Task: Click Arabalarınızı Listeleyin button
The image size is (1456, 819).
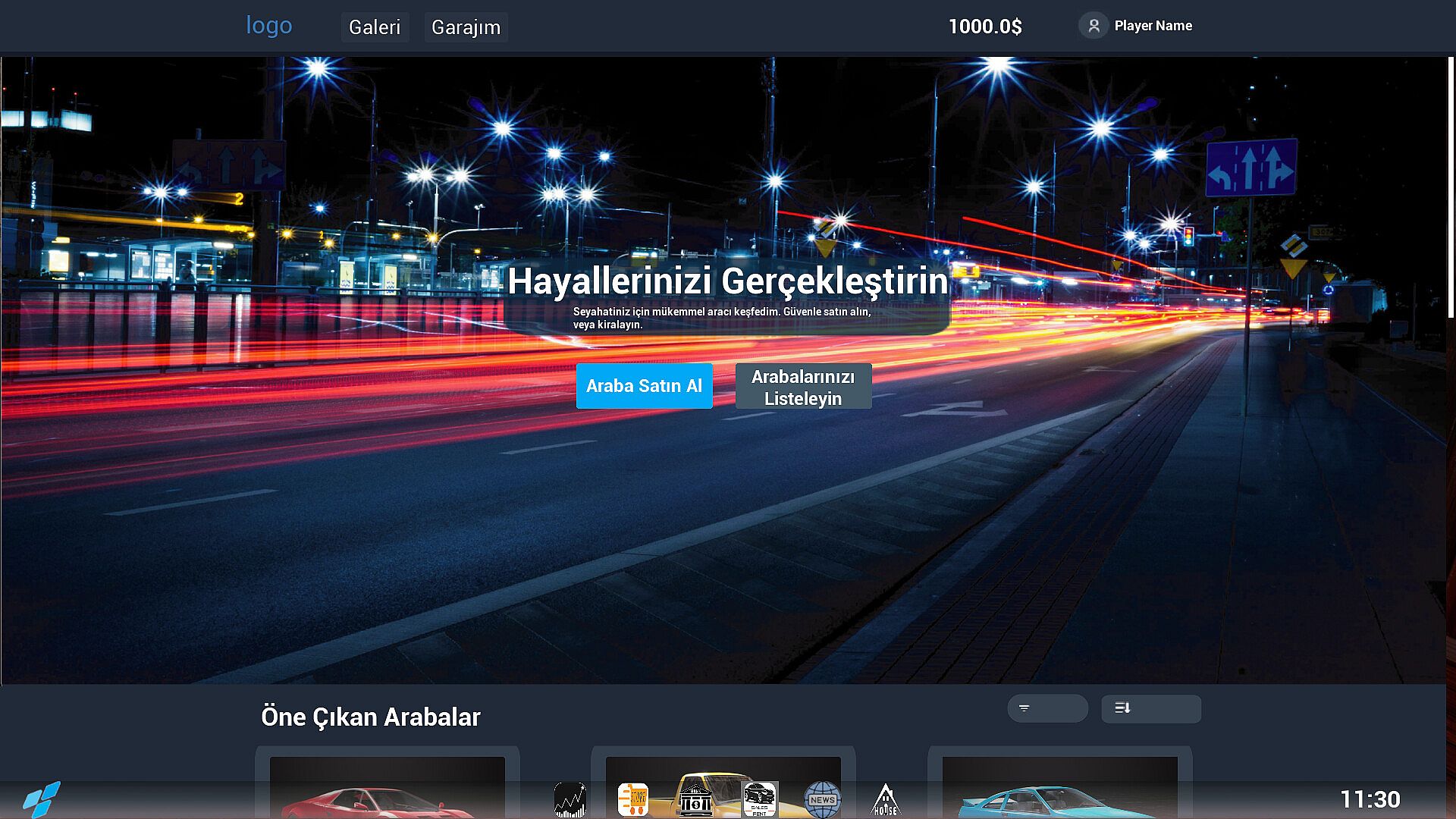Action: click(803, 387)
